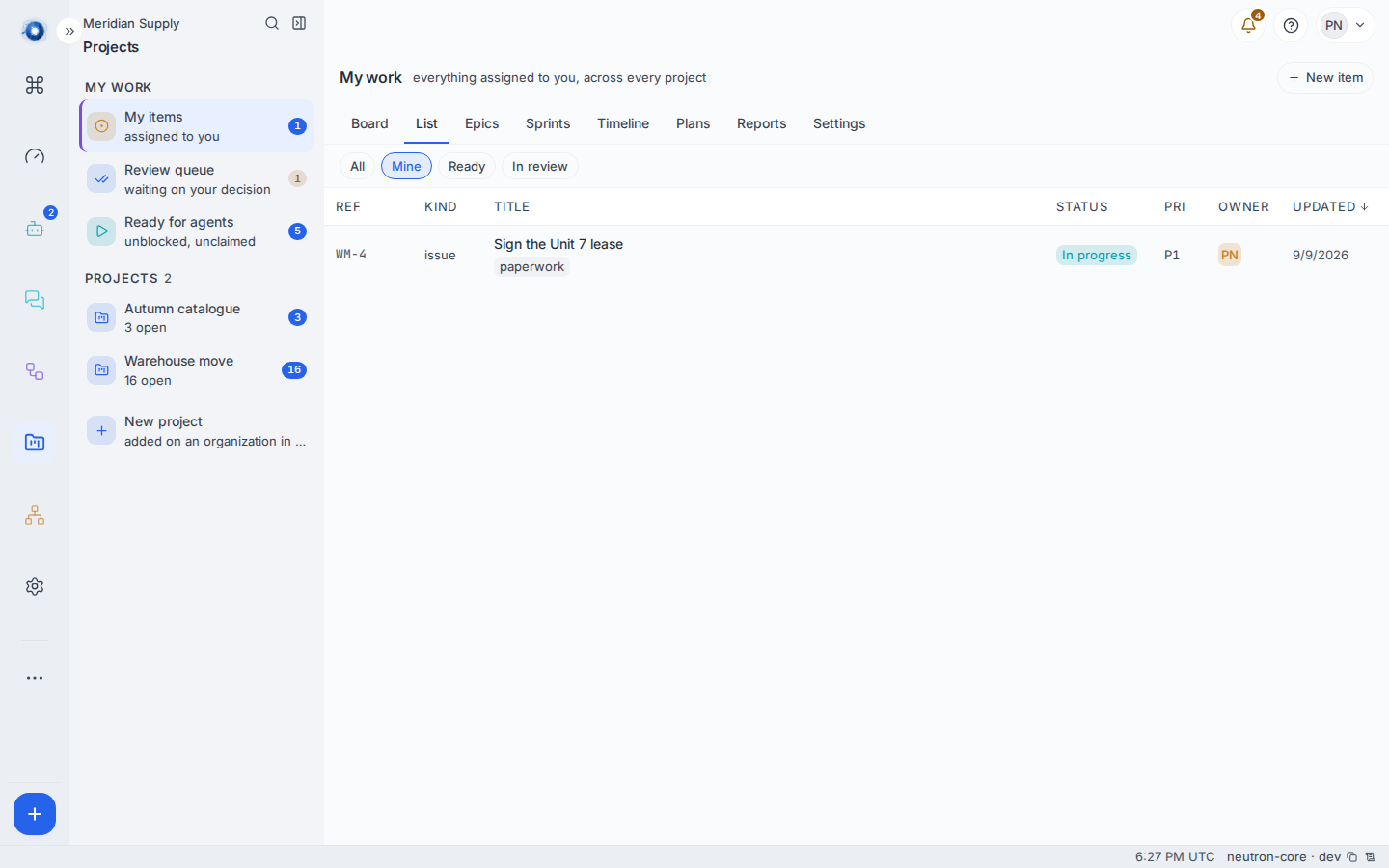Open the gauge dashboard icon in the left rail
This screenshot has height=868, width=1389.
point(35,156)
